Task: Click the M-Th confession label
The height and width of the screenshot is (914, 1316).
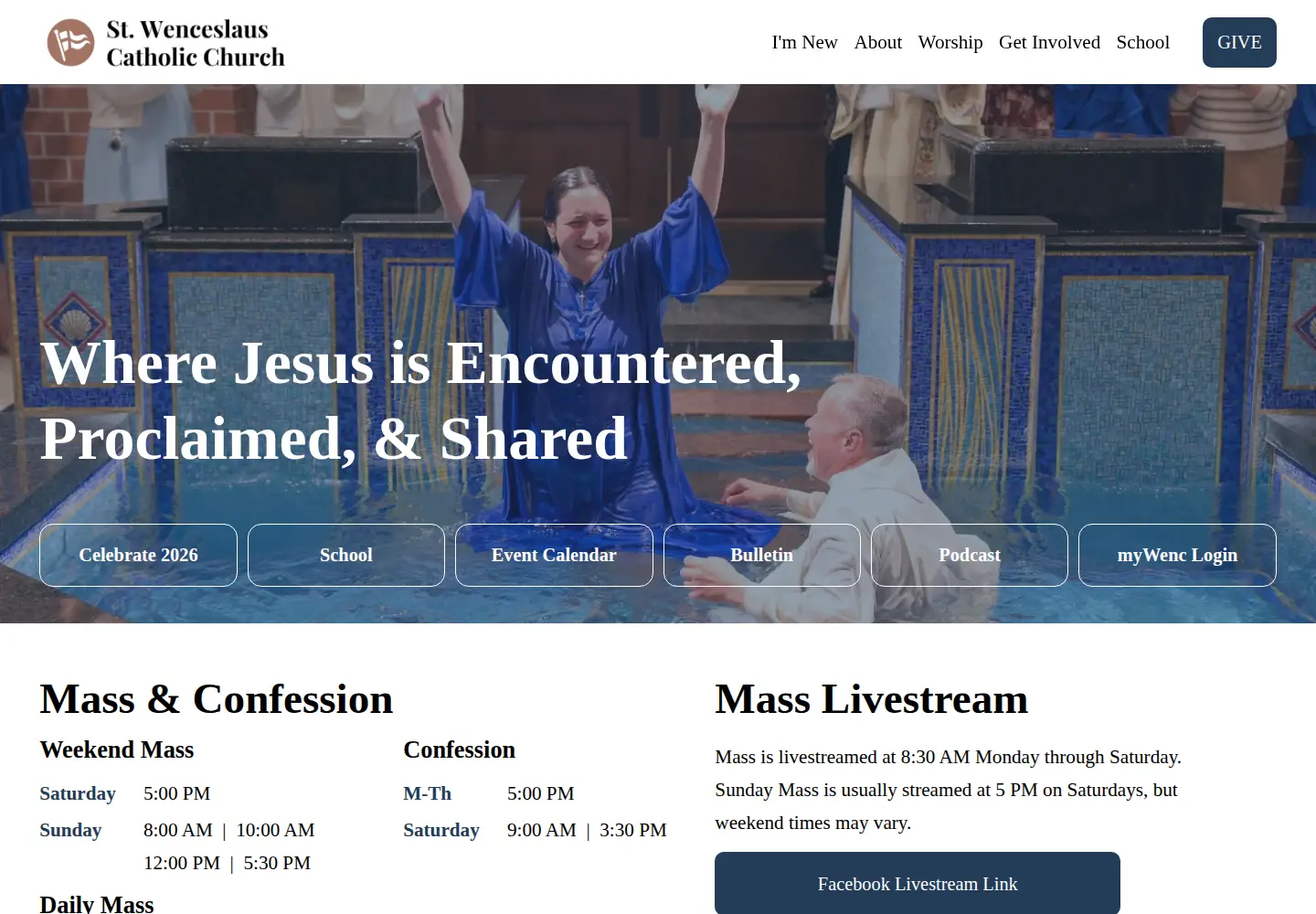Action: tap(427, 793)
